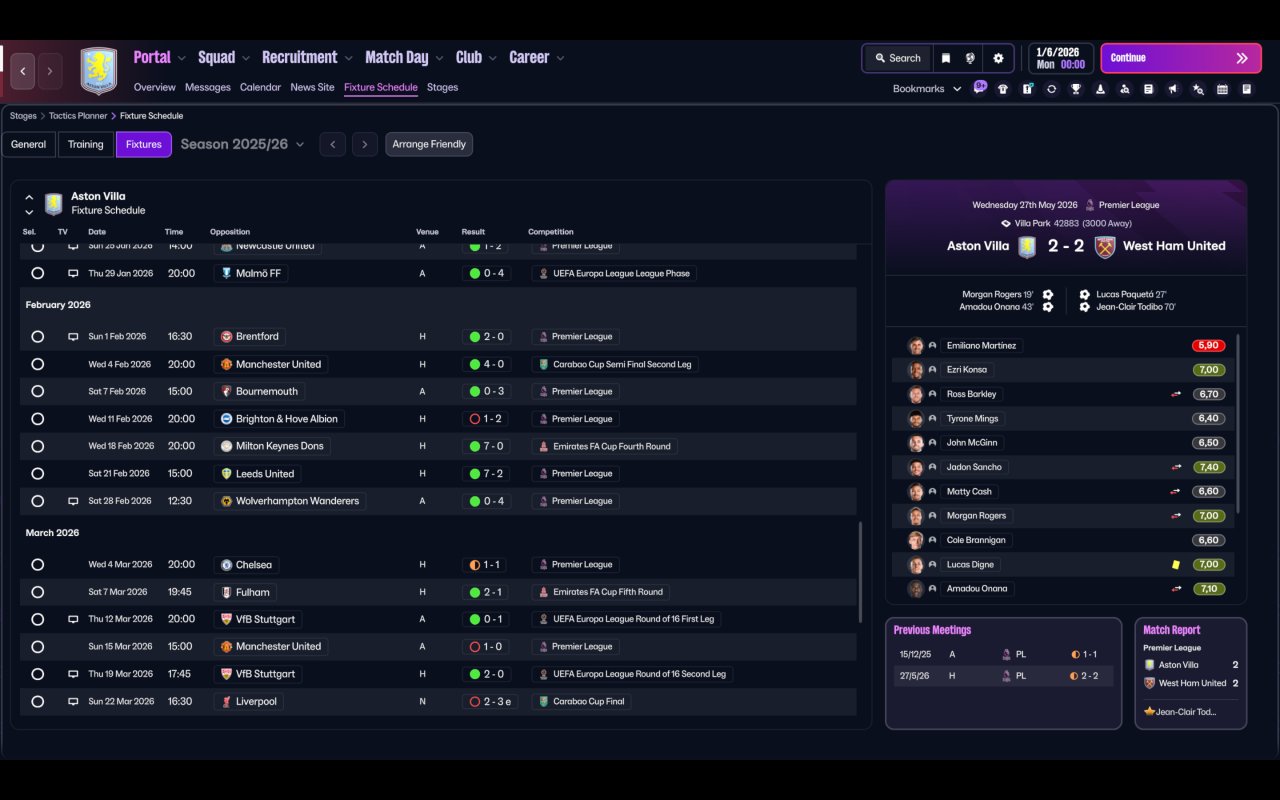The image size is (1280, 800).
Task: Select the Milton Keynes Dons fixture radio
Action: pyautogui.click(x=37, y=446)
